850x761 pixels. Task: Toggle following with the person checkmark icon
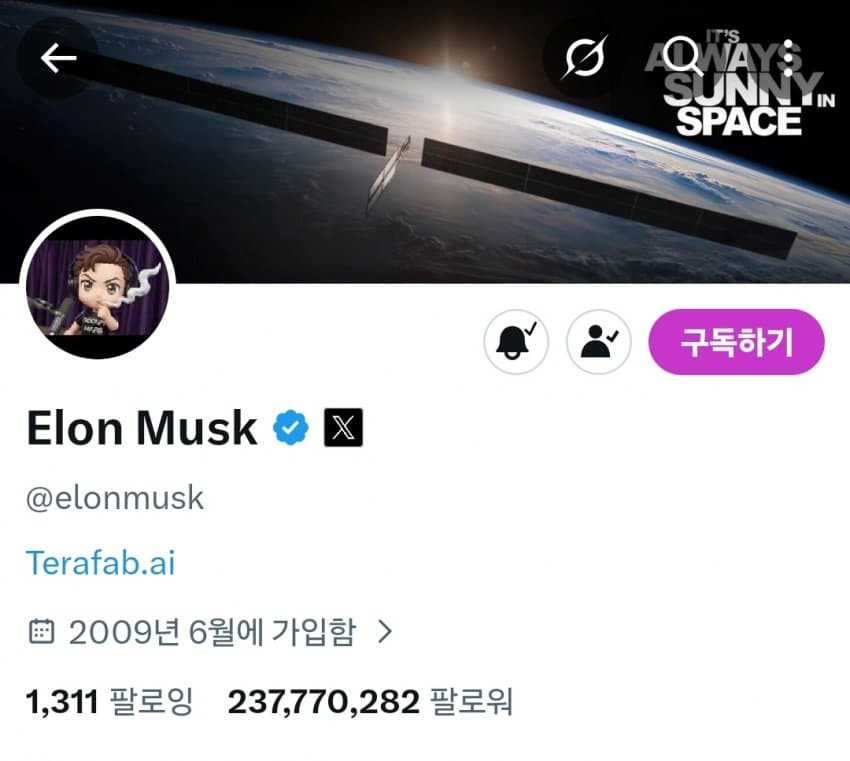598,341
